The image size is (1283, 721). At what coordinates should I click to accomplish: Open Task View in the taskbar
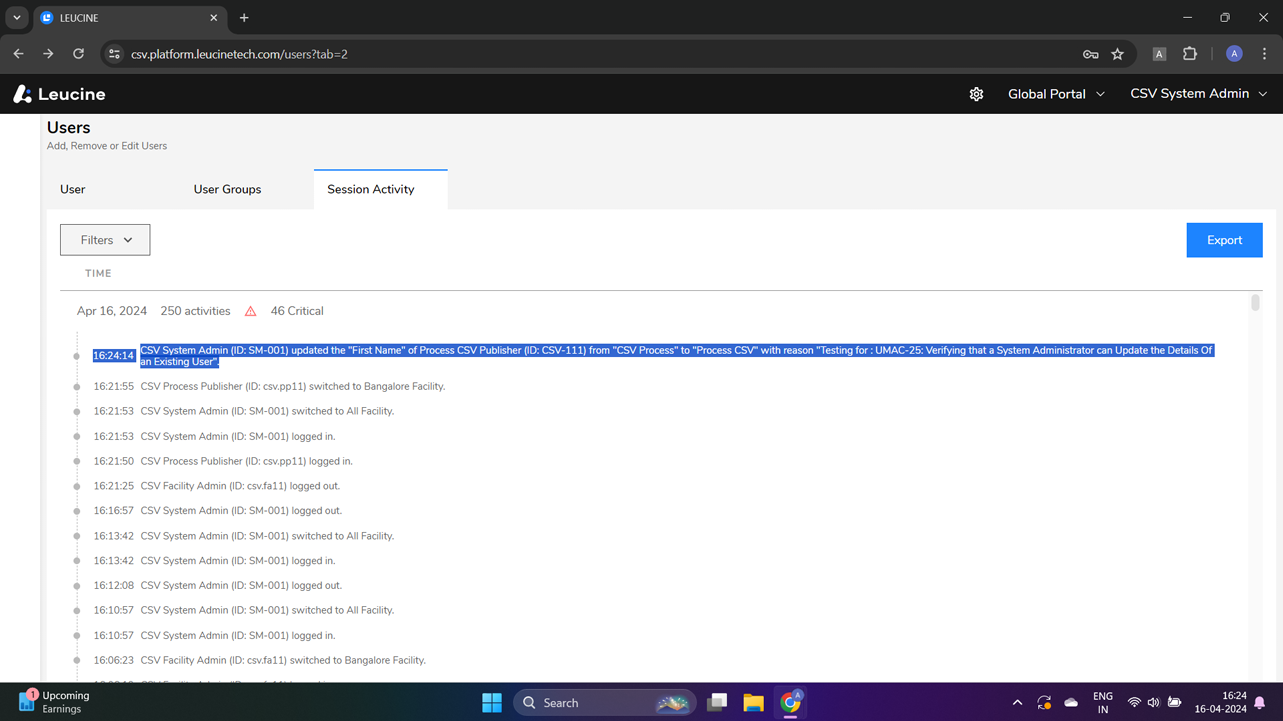tap(717, 703)
